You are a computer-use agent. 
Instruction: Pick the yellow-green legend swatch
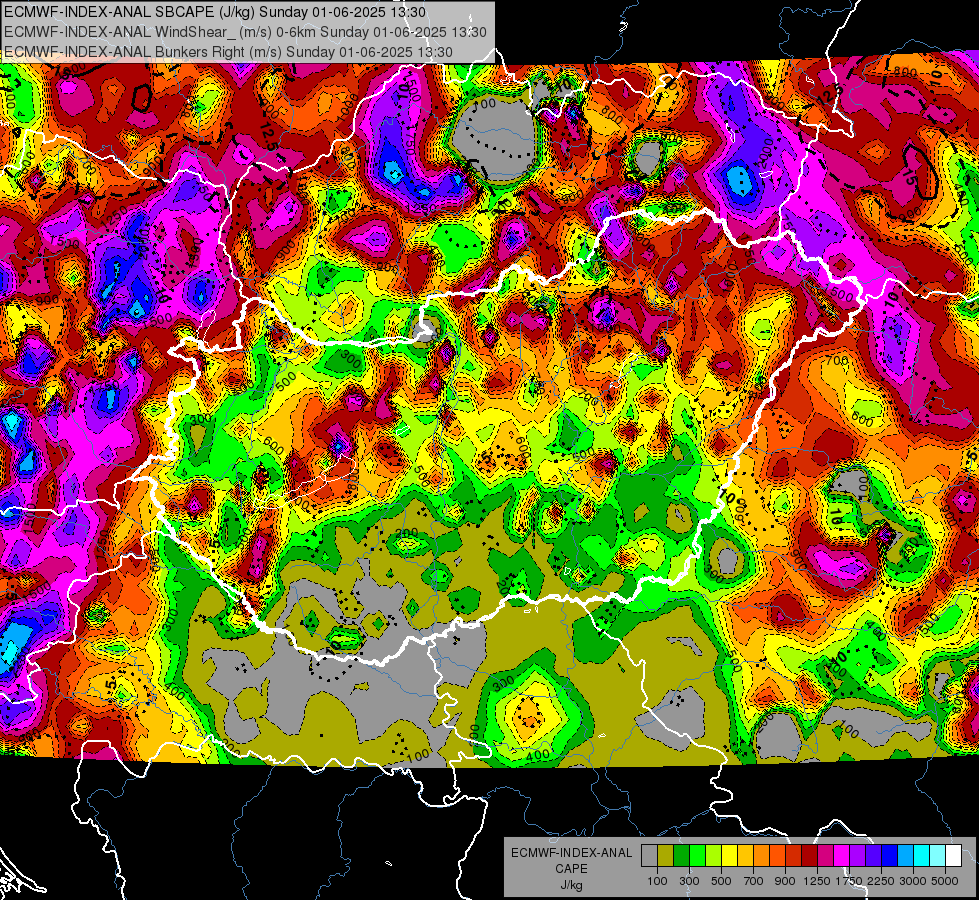[714, 855]
